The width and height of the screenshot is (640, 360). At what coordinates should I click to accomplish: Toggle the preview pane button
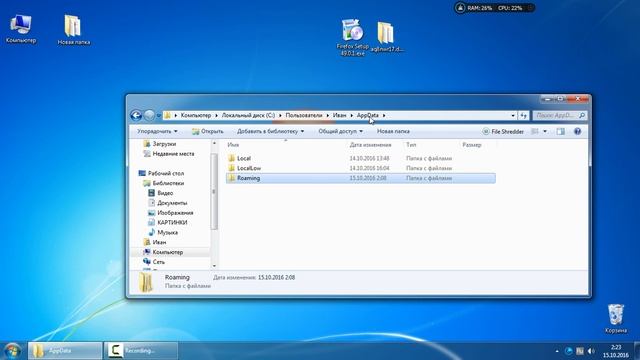click(x=560, y=131)
